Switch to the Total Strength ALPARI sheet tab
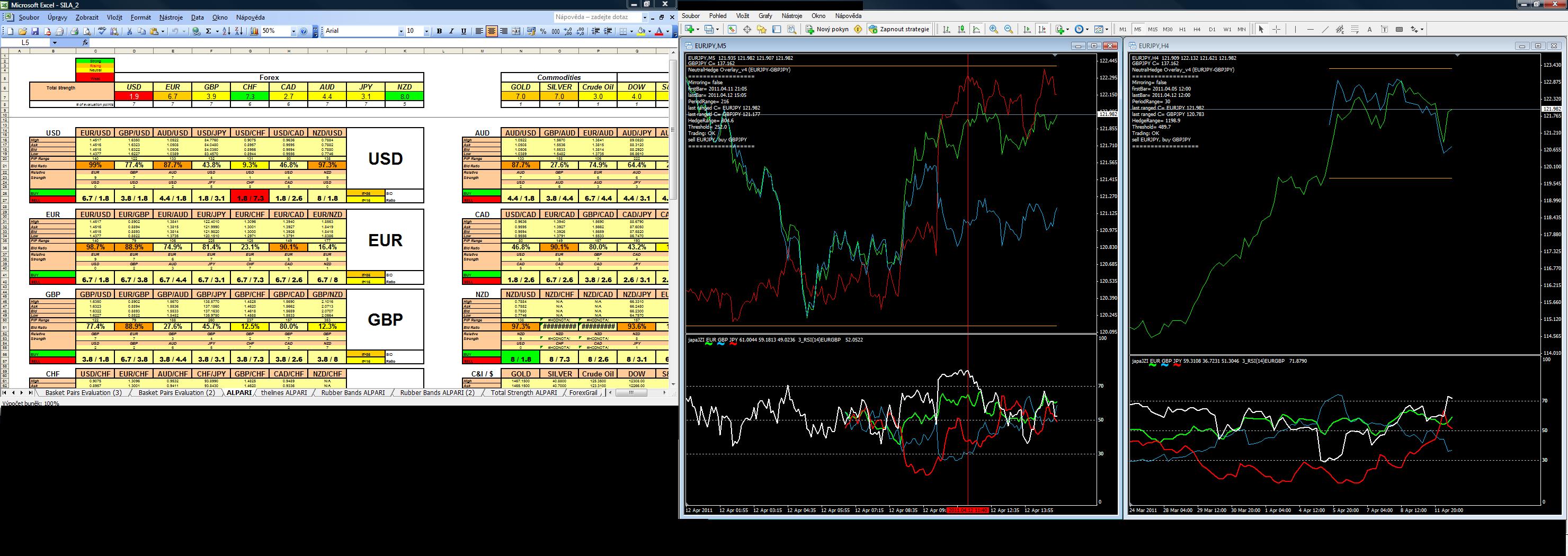This screenshot has height=556, width=1568. (523, 393)
